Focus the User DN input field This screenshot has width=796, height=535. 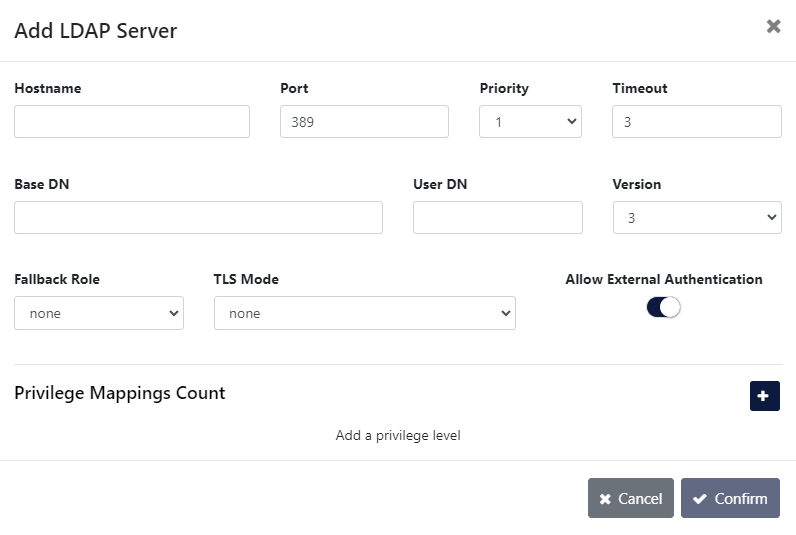point(497,217)
